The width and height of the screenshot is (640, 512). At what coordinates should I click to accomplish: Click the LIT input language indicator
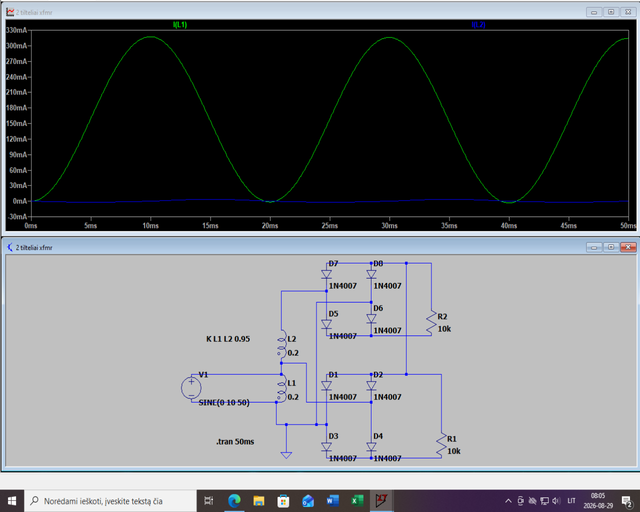[571, 501]
